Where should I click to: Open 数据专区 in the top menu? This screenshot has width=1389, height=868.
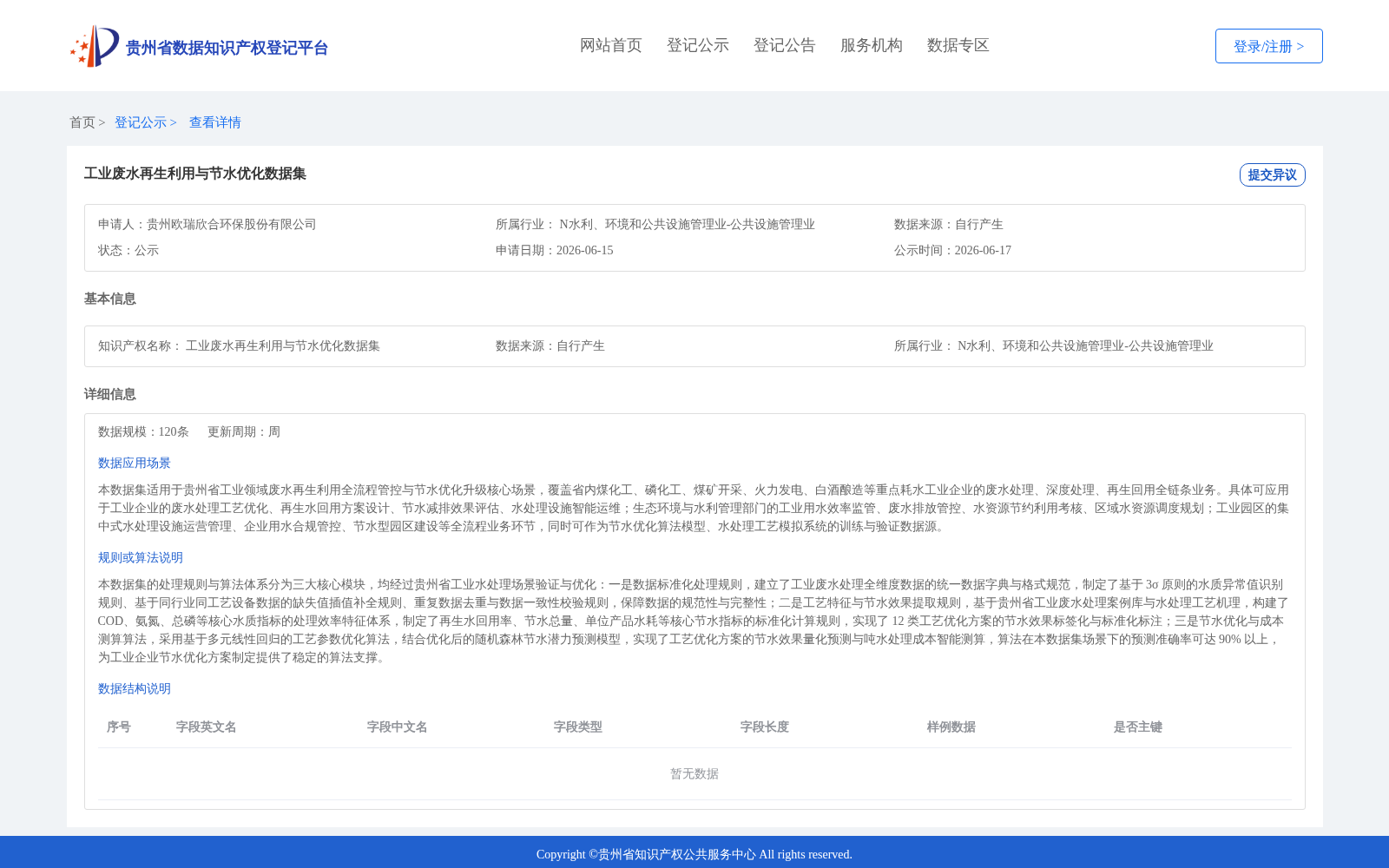coord(958,45)
